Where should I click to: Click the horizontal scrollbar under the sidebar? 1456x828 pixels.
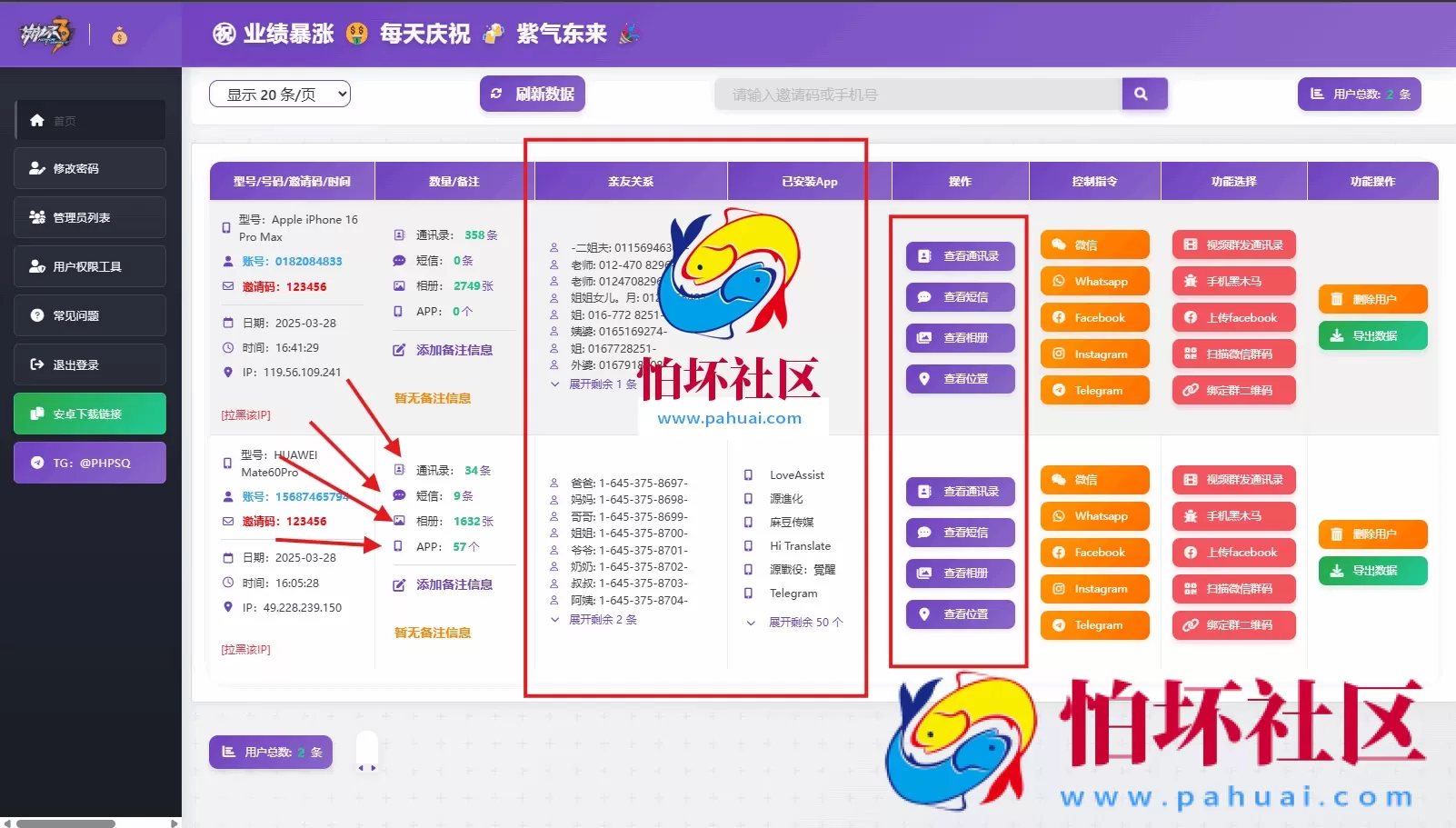(x=65, y=823)
